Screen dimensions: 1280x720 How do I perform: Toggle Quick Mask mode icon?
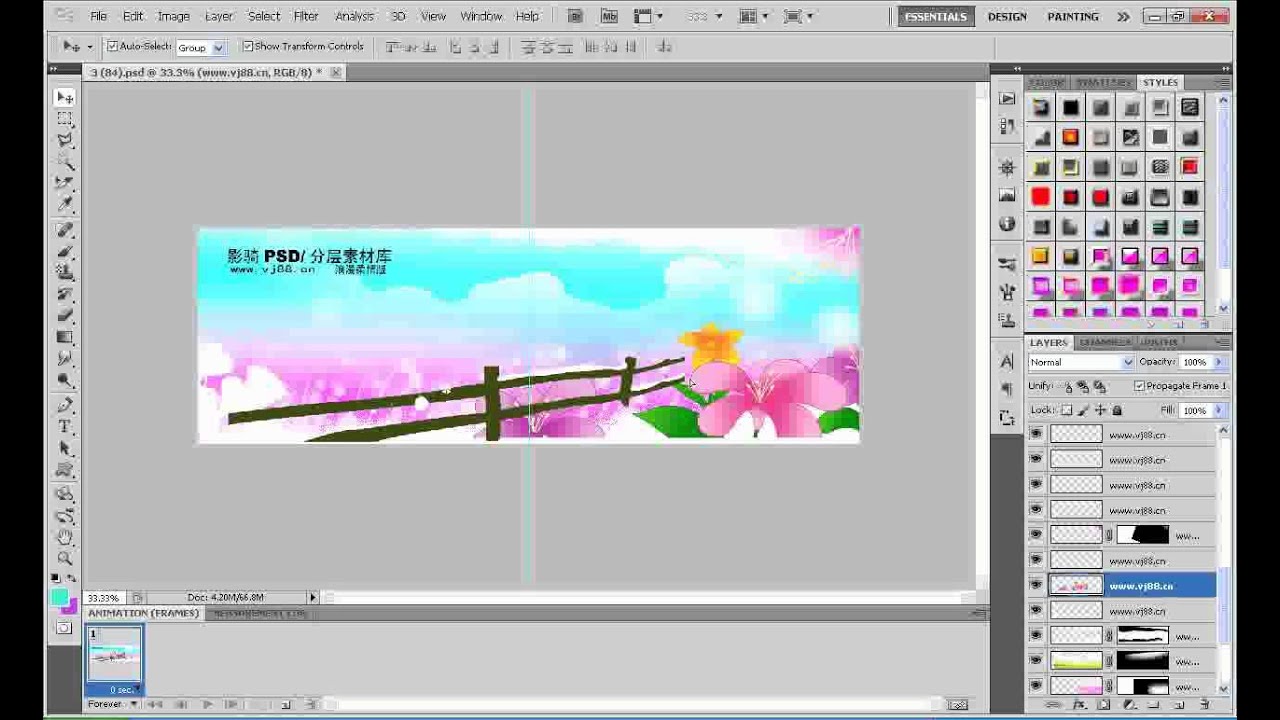[64, 628]
